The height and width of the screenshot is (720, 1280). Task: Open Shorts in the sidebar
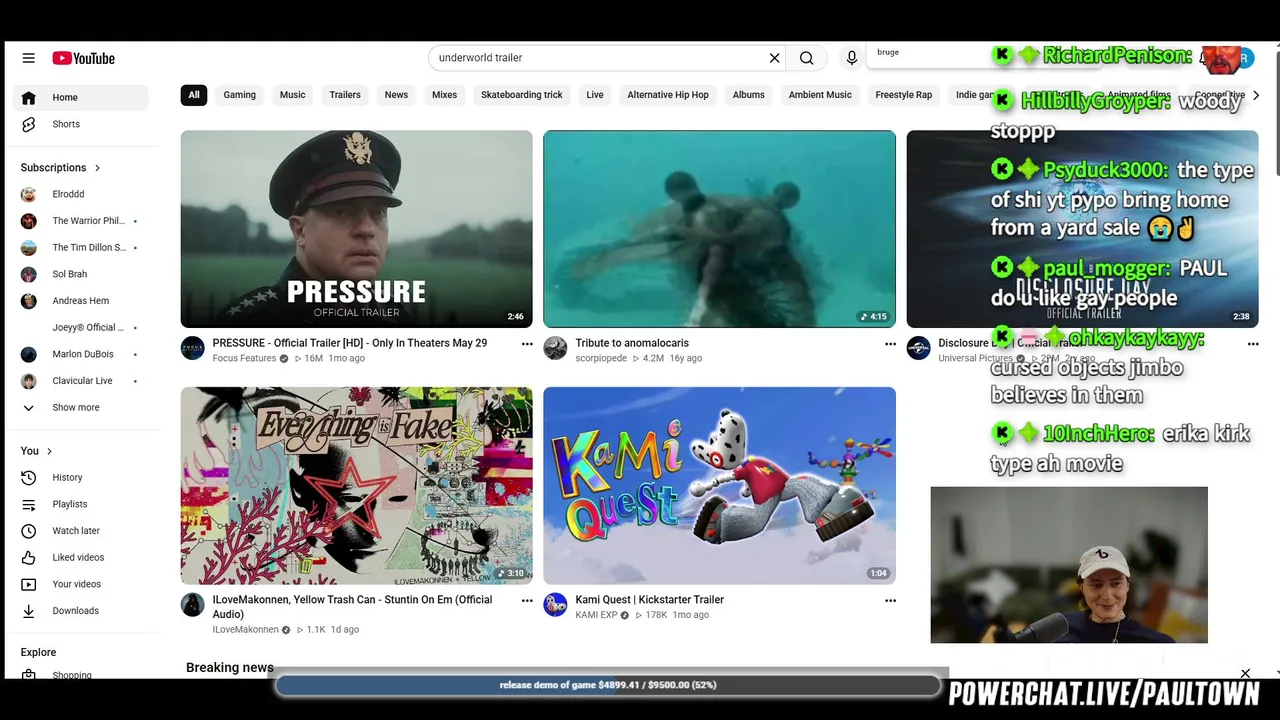pos(80,124)
